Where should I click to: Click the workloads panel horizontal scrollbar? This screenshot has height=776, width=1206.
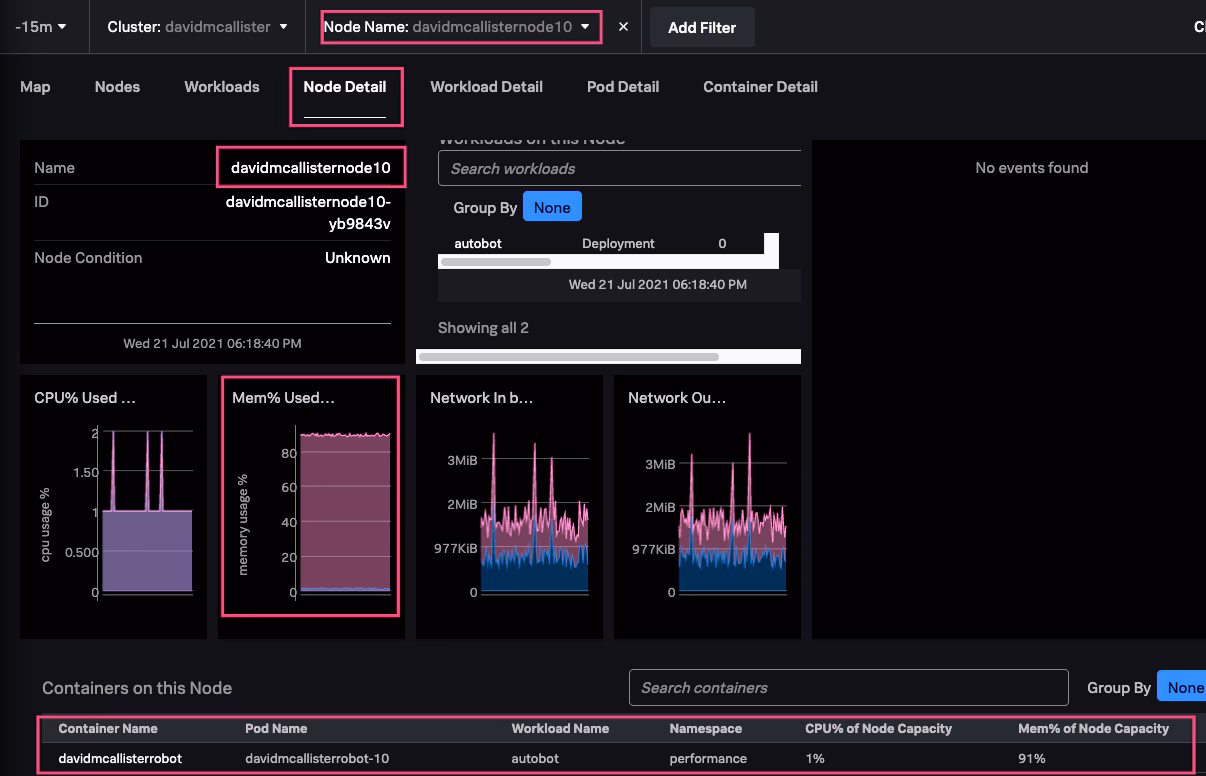tap(568, 356)
